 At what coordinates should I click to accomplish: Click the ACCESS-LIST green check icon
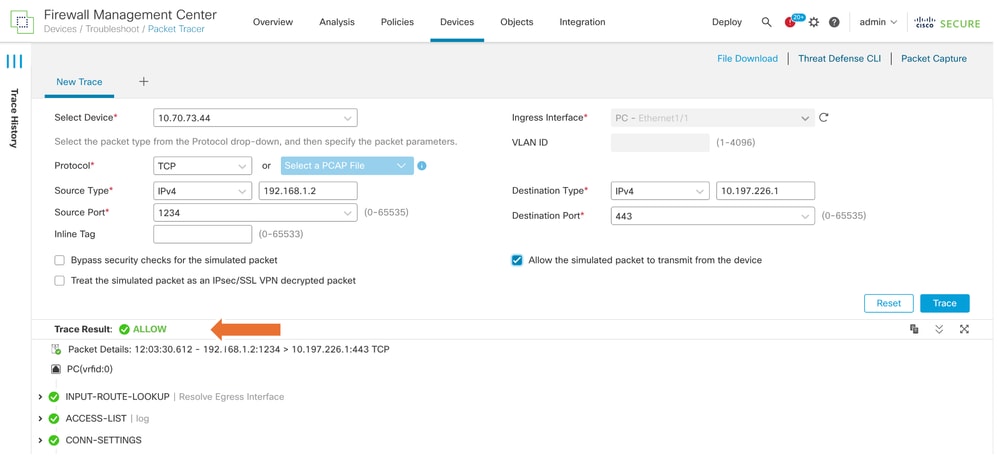[x=54, y=418]
